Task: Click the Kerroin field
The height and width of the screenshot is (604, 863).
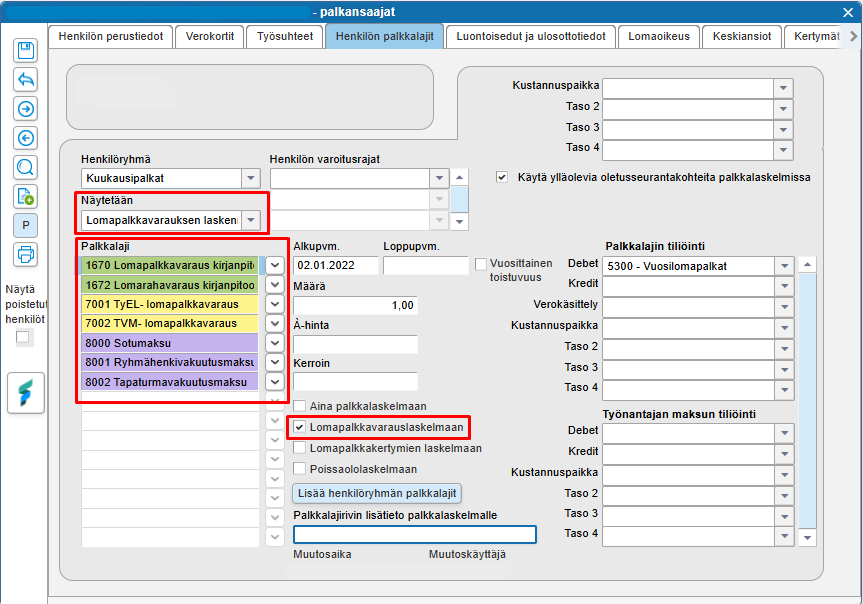Action: tap(355, 382)
